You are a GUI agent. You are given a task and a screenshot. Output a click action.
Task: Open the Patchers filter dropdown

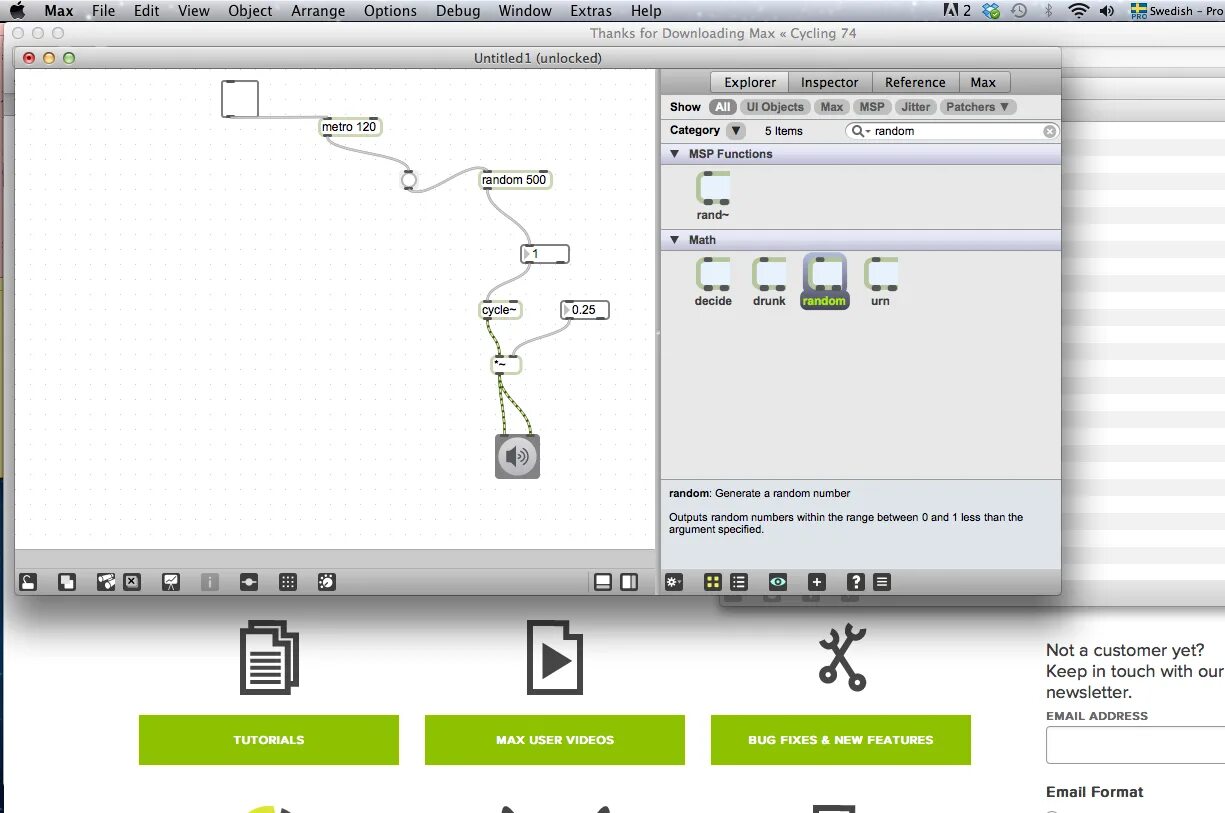(978, 107)
